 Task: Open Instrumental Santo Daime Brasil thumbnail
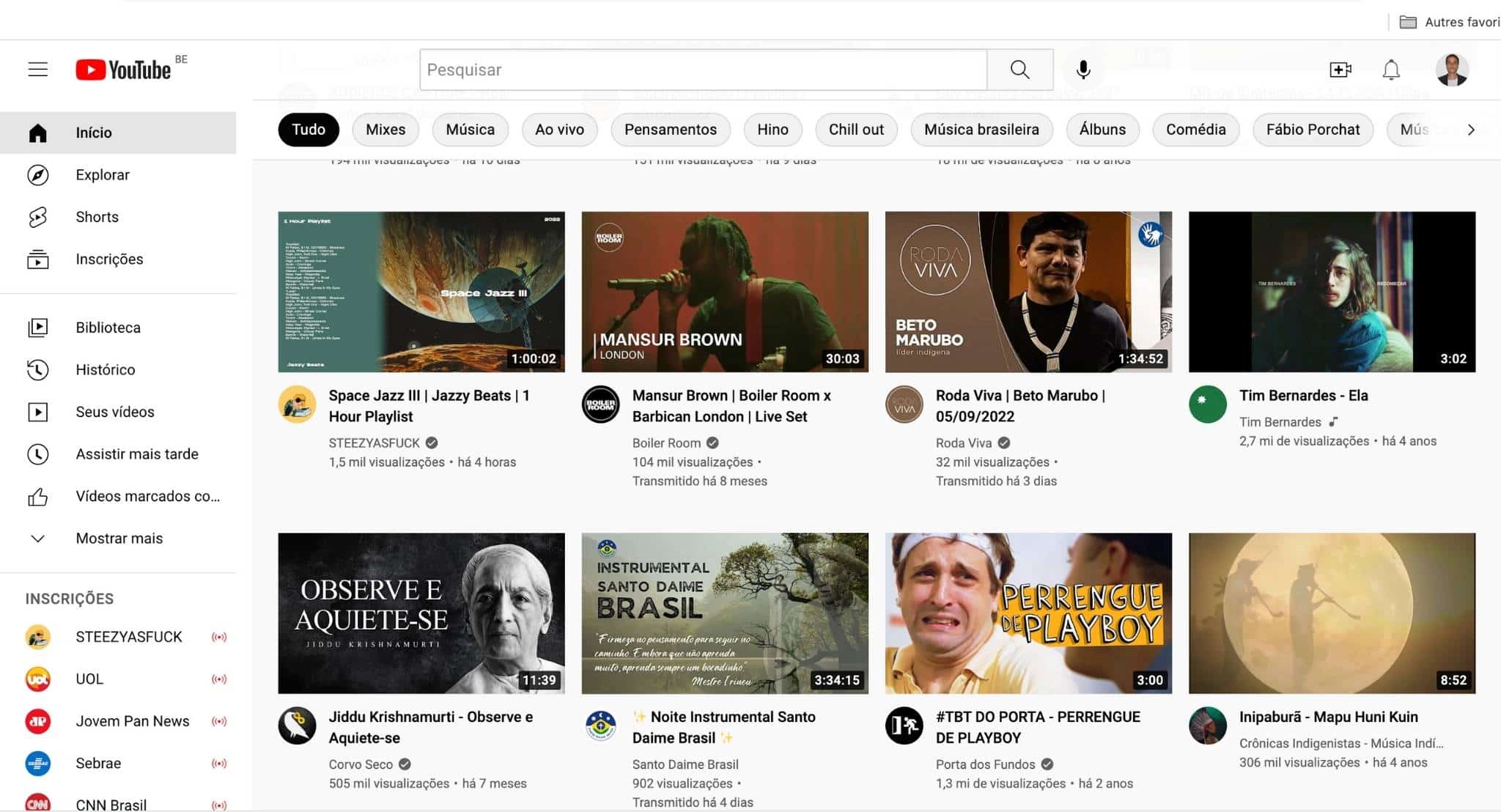[x=725, y=613]
